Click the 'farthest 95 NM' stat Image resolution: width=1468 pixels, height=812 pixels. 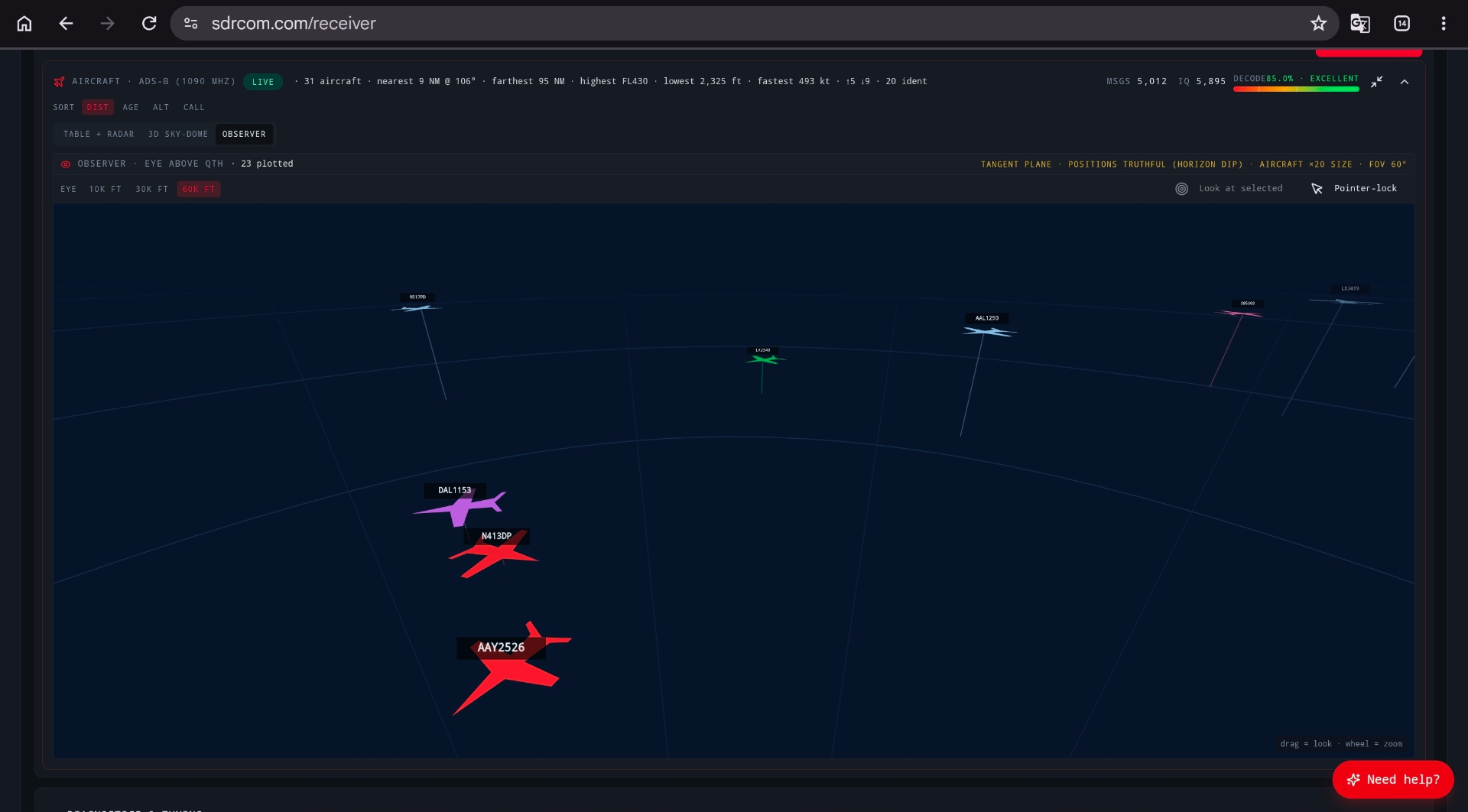pos(528,81)
